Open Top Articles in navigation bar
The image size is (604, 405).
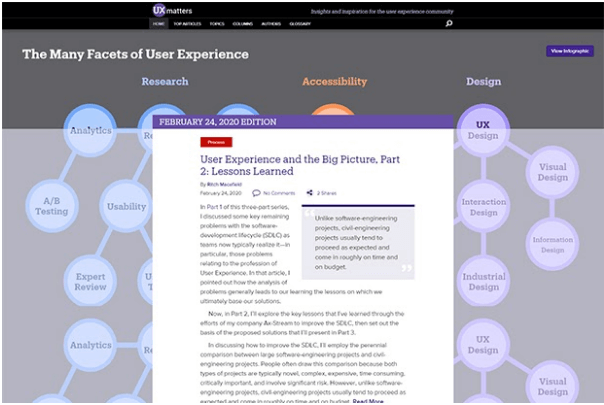coord(187,22)
